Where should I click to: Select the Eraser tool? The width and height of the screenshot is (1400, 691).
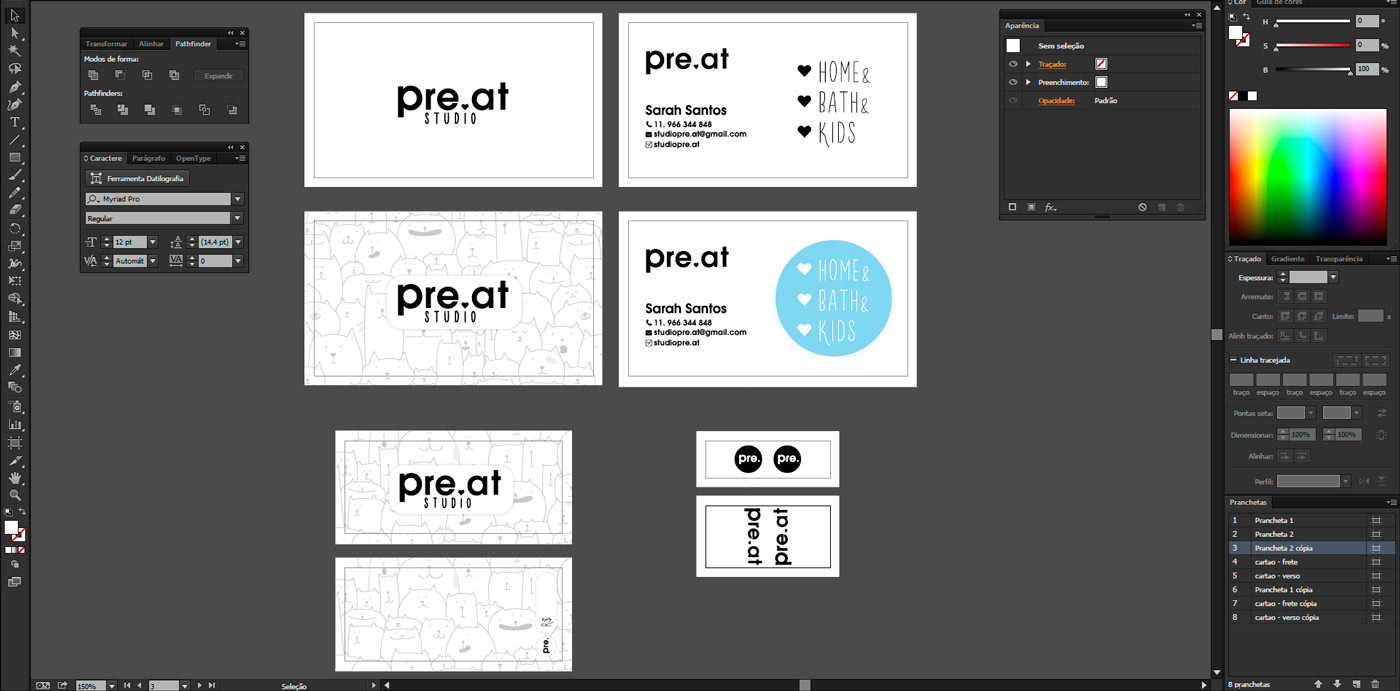[15, 210]
